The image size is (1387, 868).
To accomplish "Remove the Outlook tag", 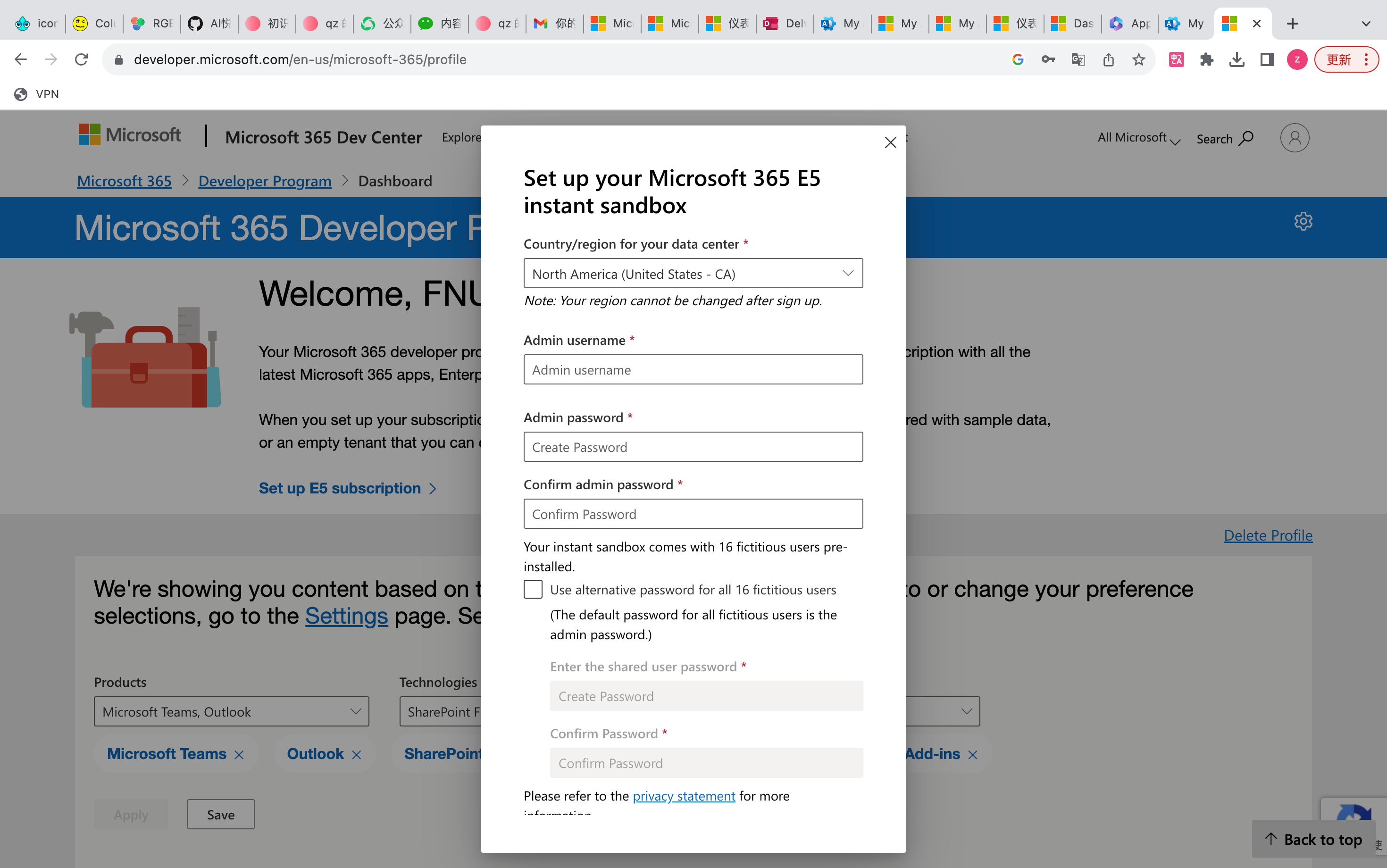I will (x=356, y=755).
